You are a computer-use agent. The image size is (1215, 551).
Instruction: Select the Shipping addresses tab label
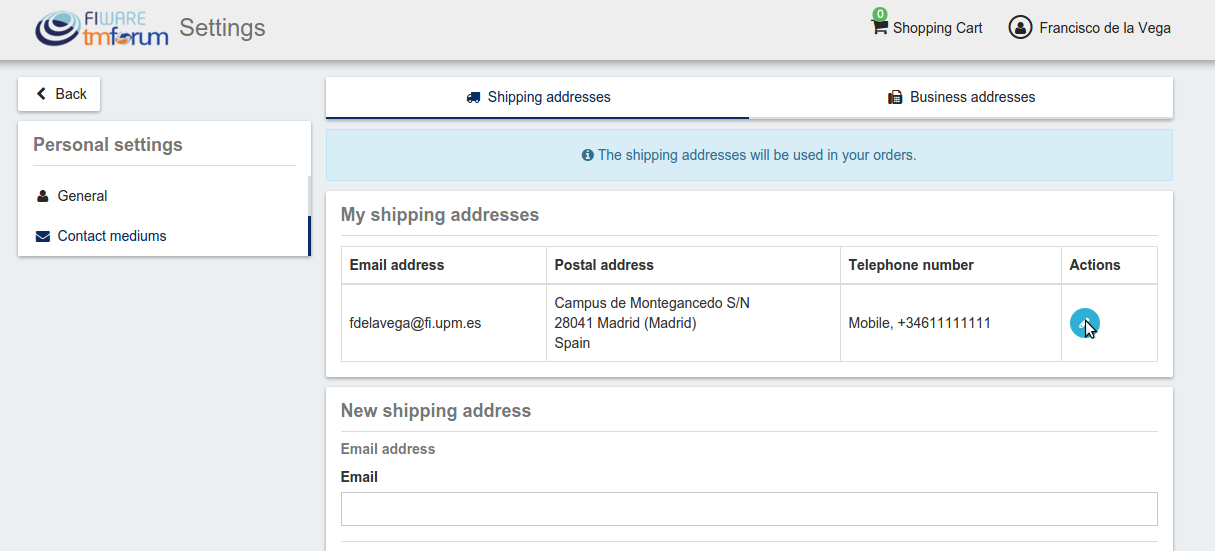pos(549,98)
